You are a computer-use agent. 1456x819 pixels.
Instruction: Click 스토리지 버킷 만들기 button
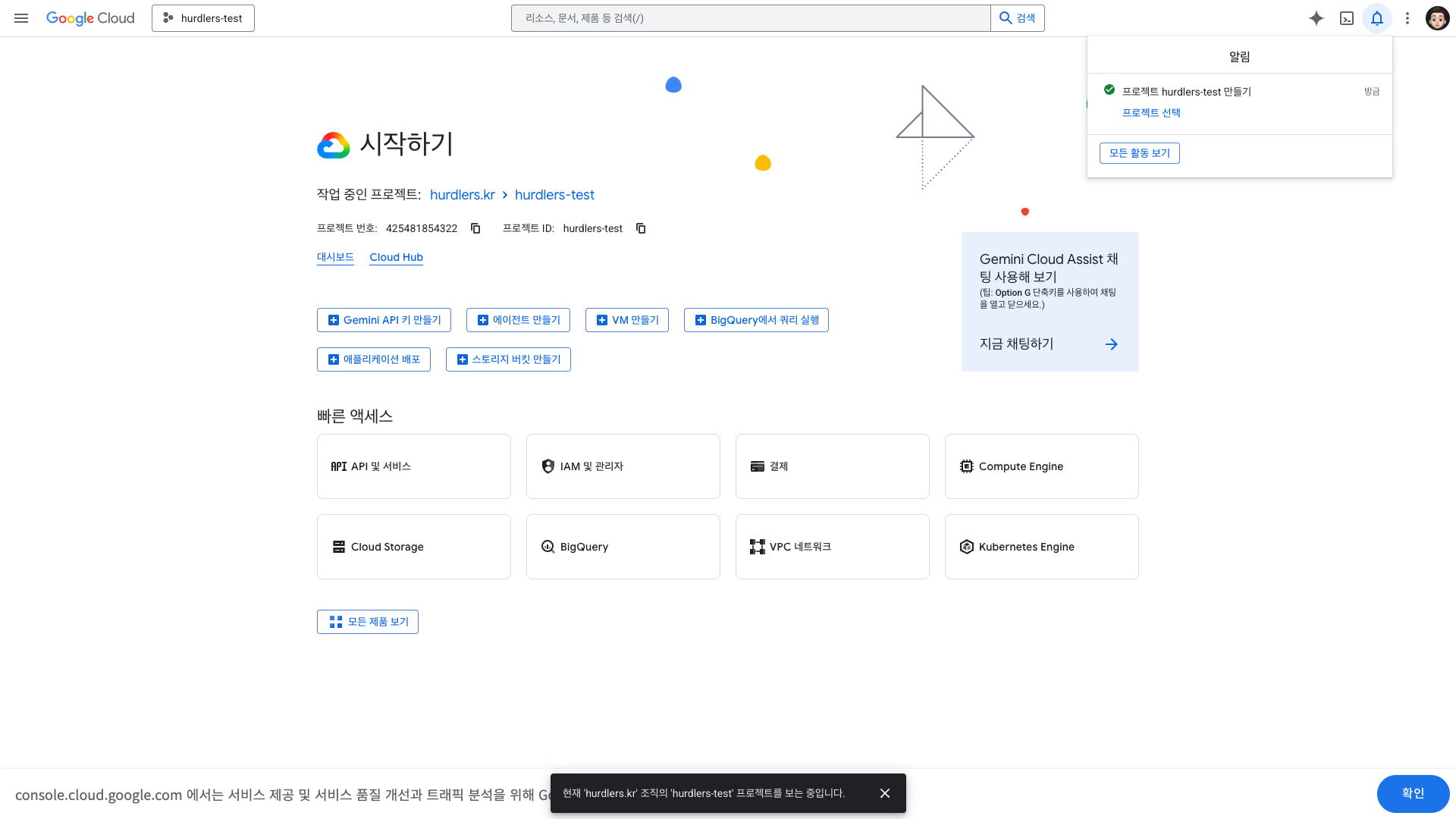coord(508,359)
